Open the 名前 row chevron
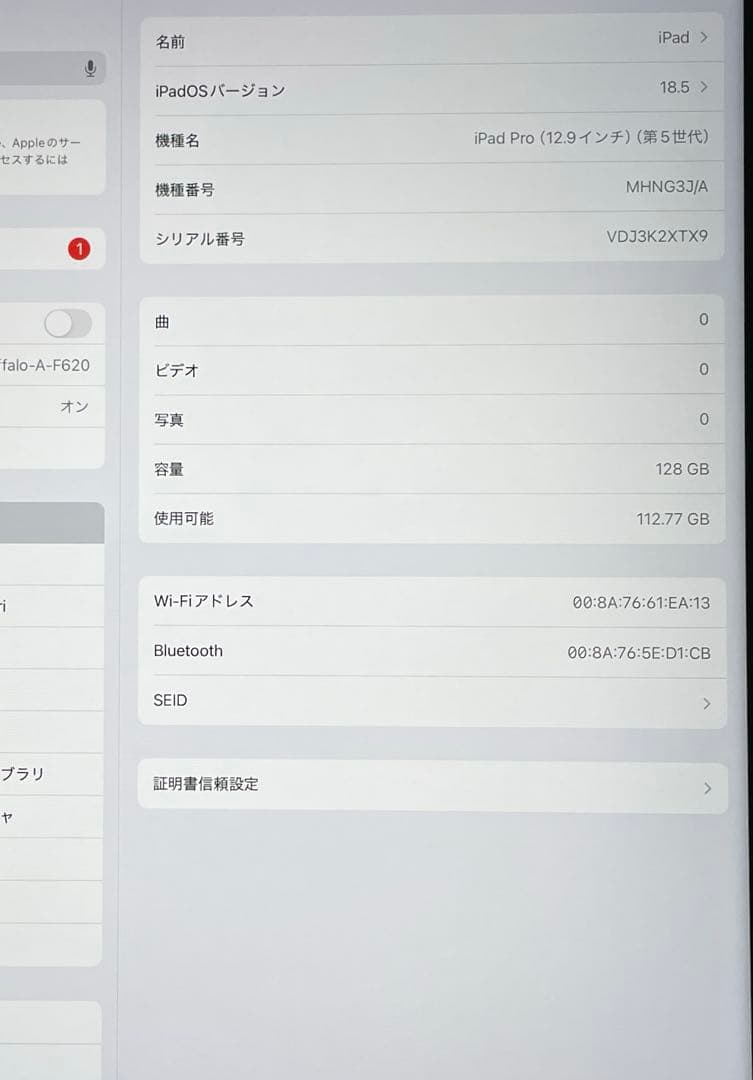The image size is (753, 1080). point(703,37)
